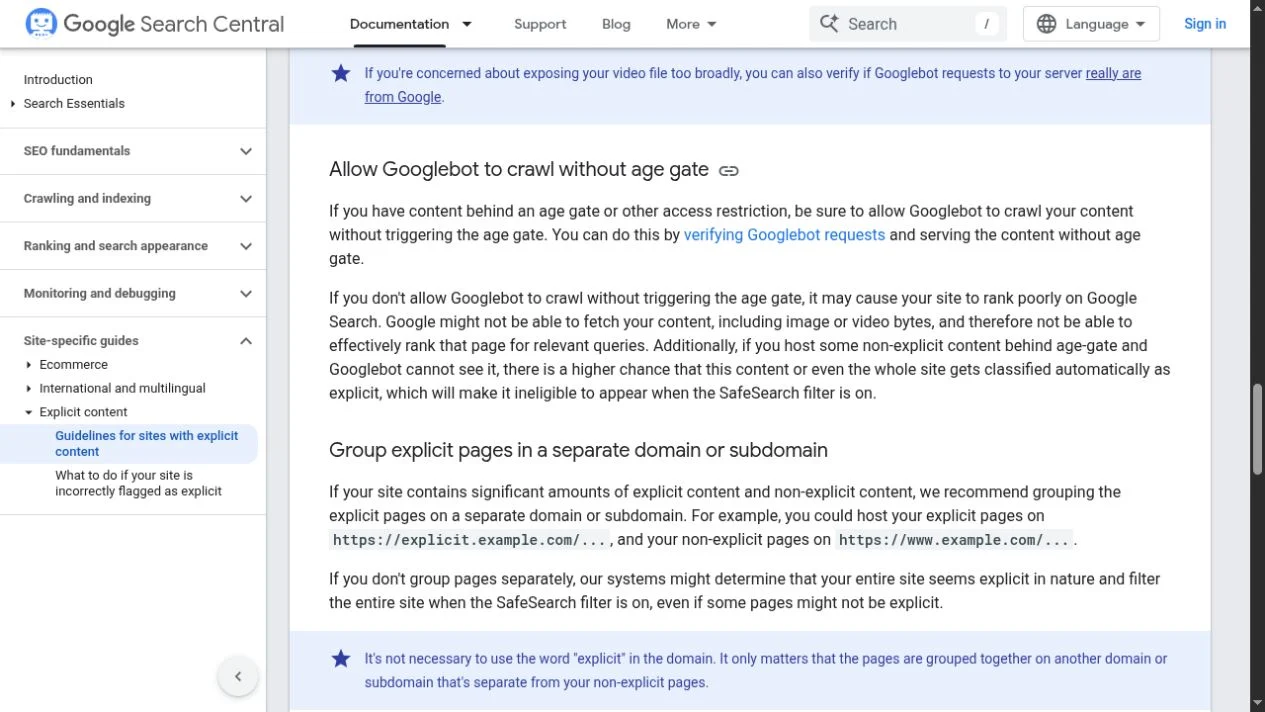Expand the SEO fundamentals section
1265x712 pixels.
coord(133,151)
